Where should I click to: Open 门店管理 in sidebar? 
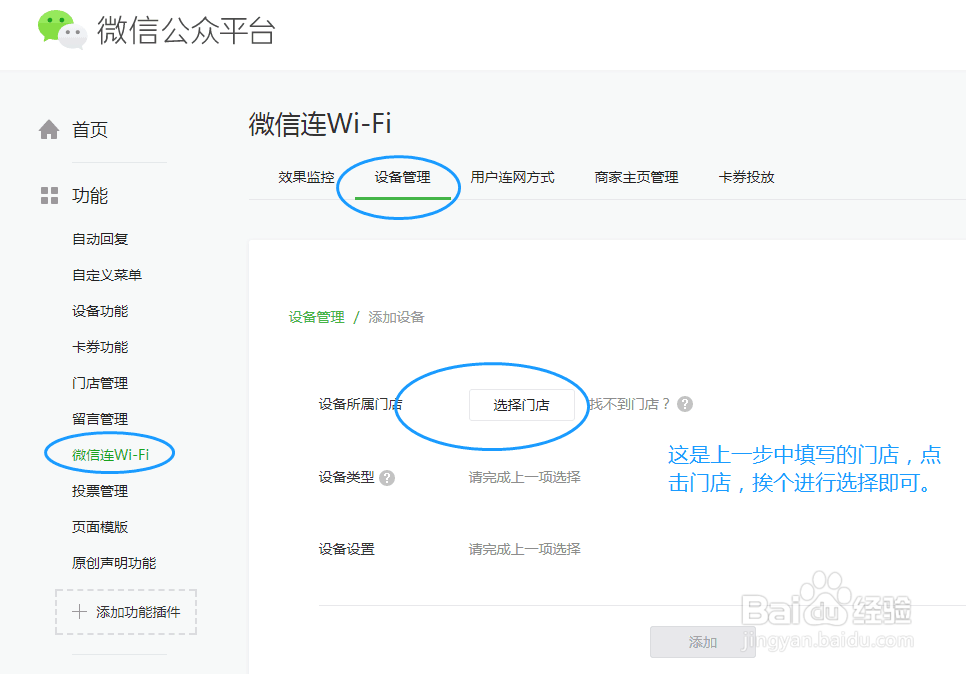tap(100, 383)
